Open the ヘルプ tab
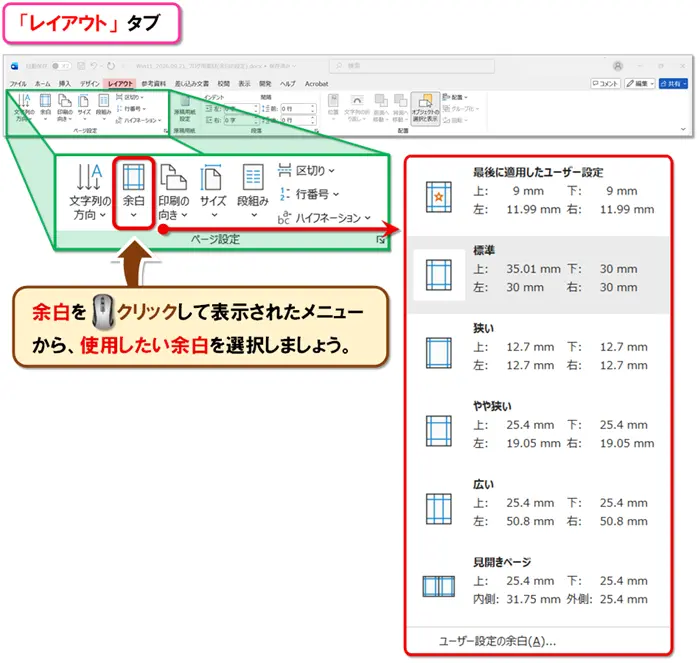 coord(288,84)
